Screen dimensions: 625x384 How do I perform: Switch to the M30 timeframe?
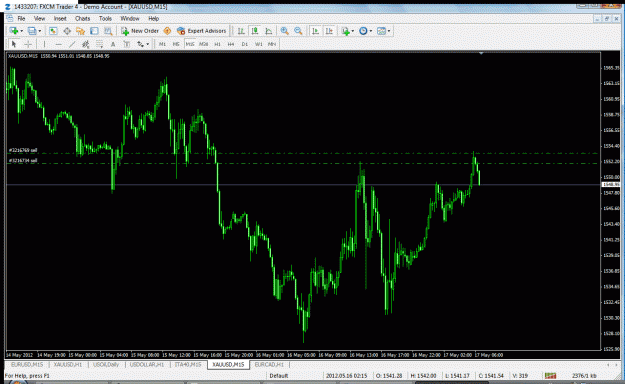pyautogui.click(x=203, y=44)
